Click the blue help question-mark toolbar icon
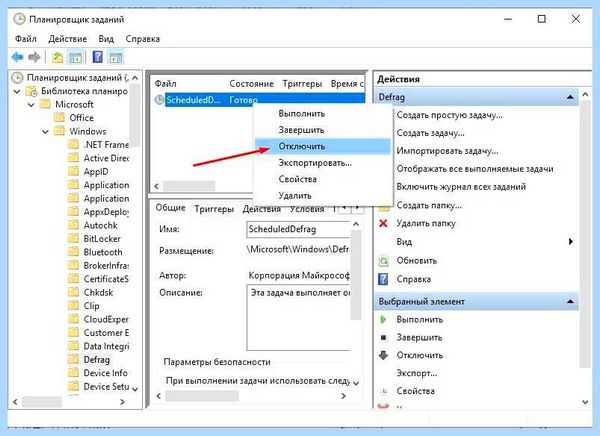The width and height of the screenshot is (600, 436). pyautogui.click(x=98, y=57)
